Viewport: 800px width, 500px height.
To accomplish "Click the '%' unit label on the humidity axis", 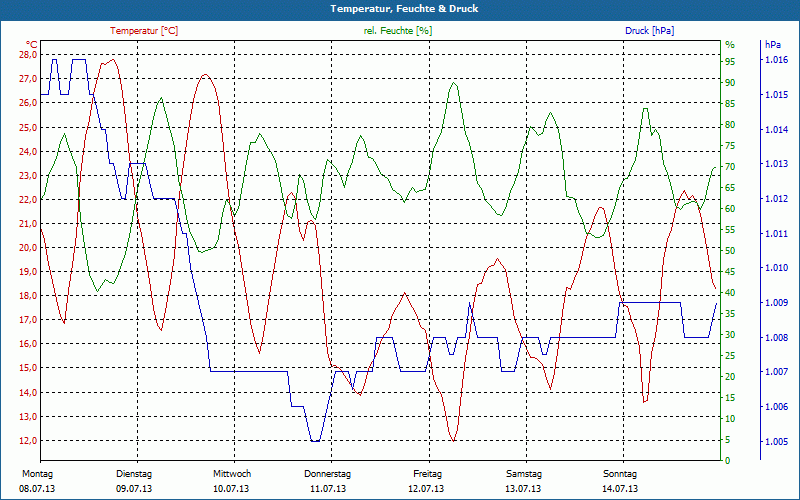I will click(730, 44).
